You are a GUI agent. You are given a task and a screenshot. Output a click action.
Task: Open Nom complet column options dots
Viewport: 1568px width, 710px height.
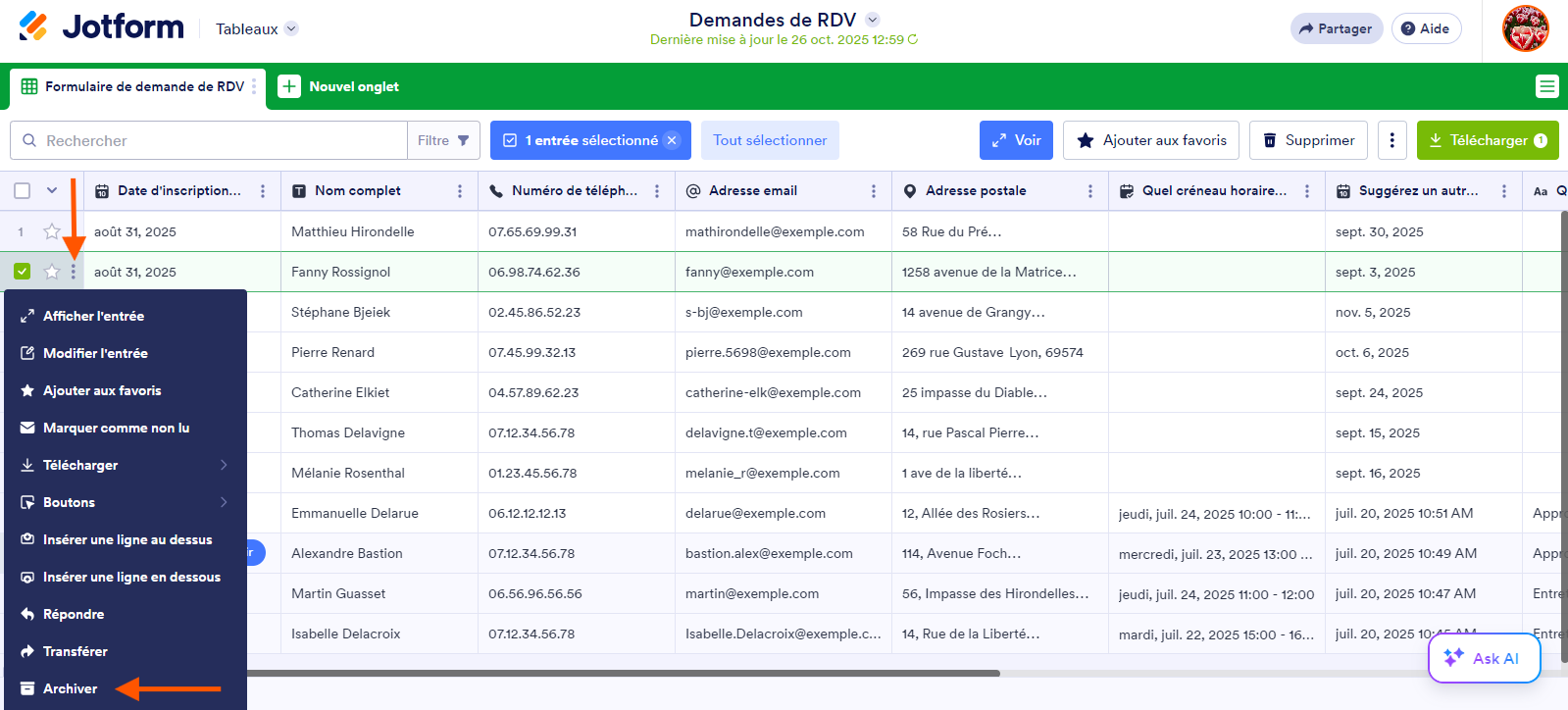(x=460, y=191)
